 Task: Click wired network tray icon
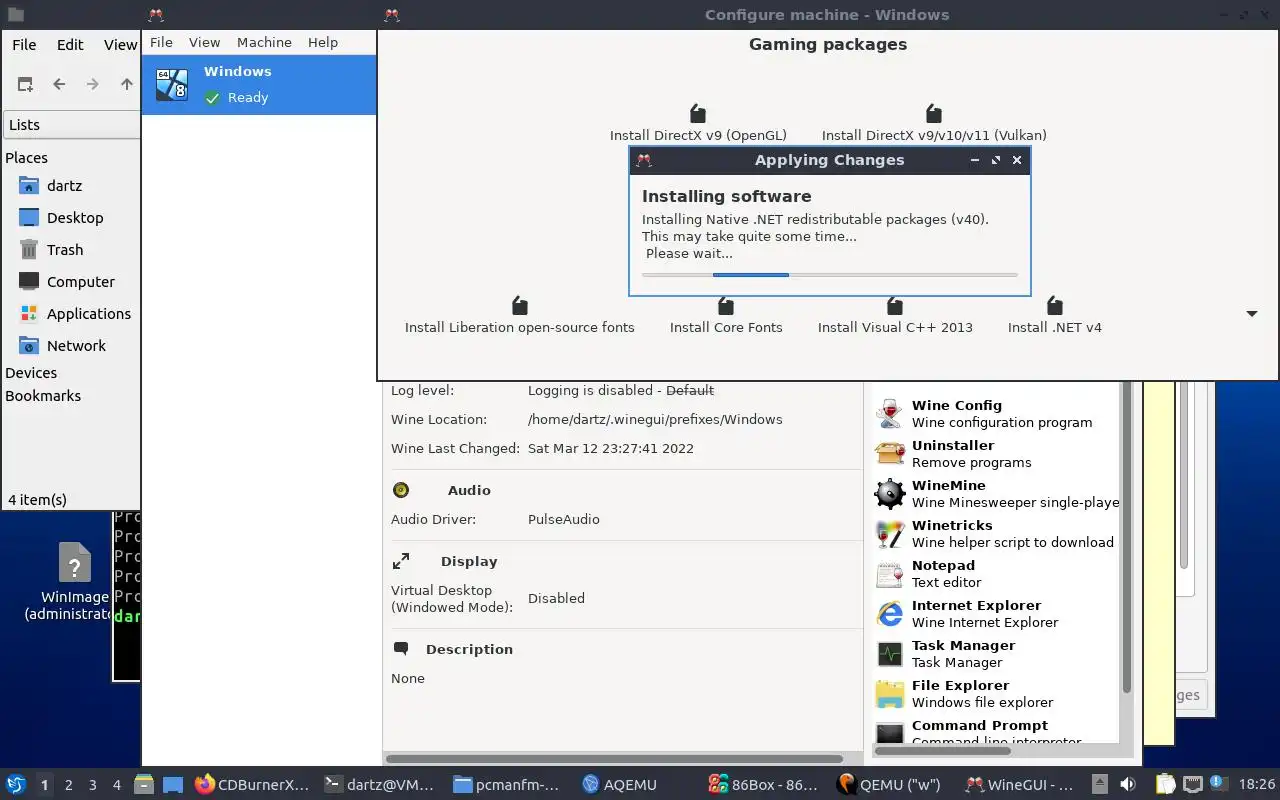pyautogui.click(x=1192, y=785)
